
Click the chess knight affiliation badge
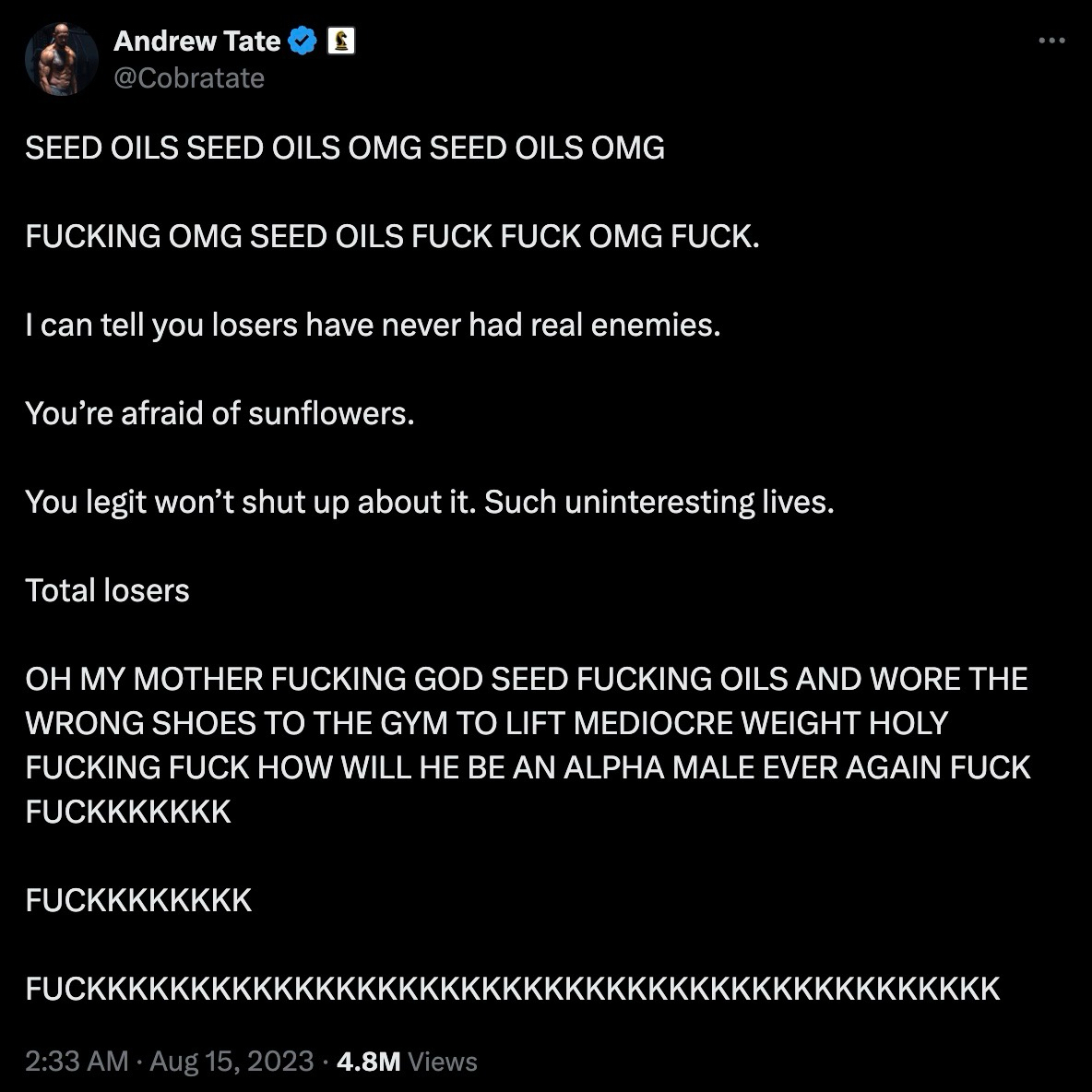(341, 41)
